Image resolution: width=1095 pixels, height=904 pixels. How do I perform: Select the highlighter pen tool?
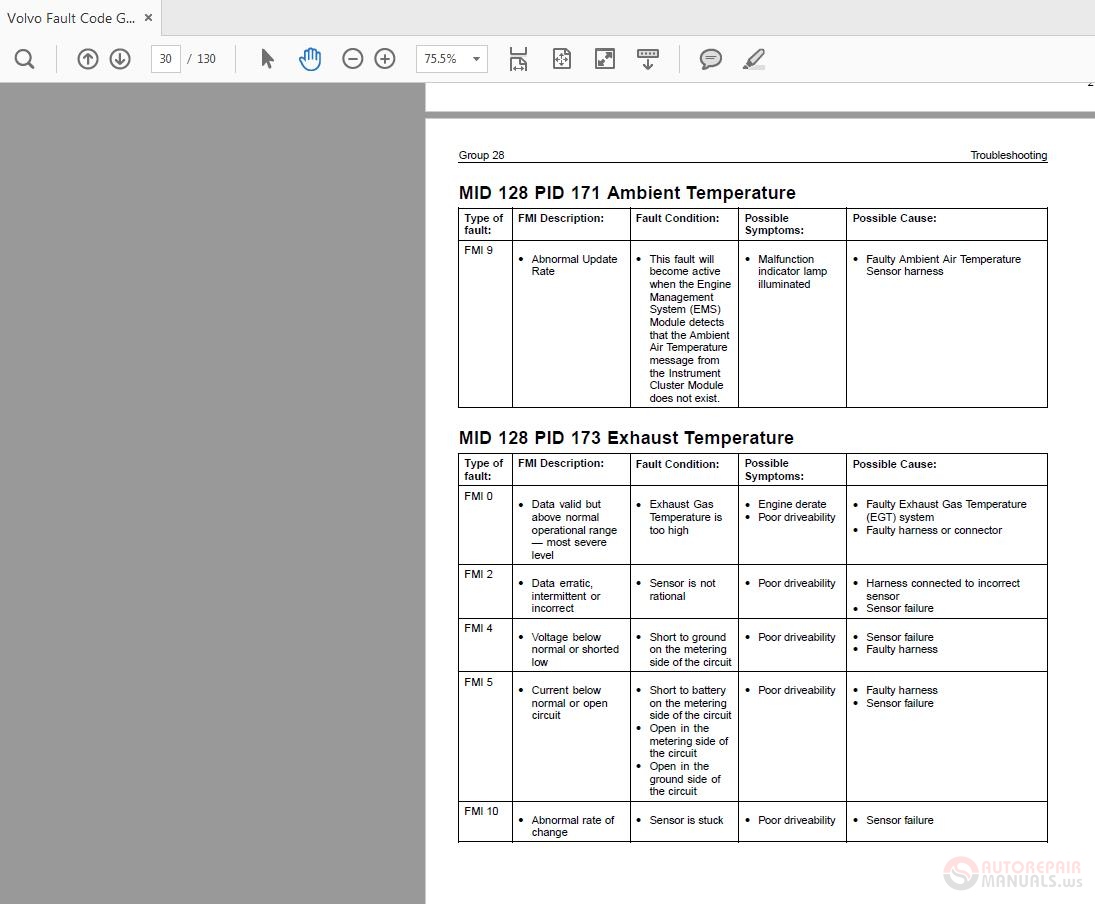[x=754, y=59]
